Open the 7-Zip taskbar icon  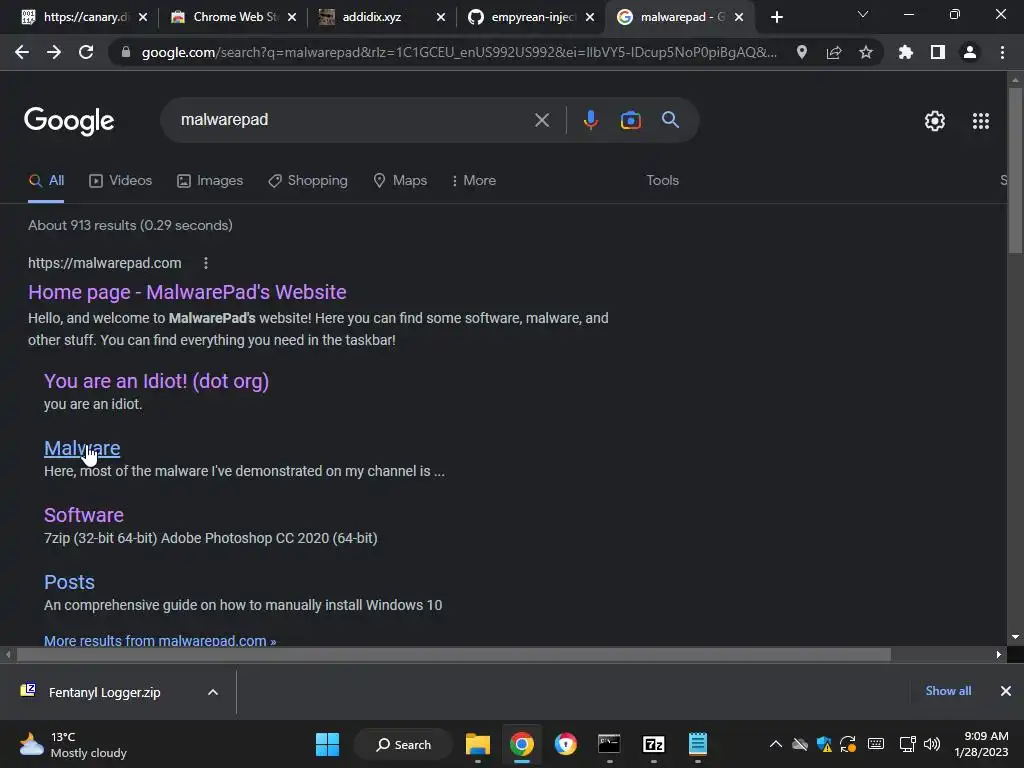(x=654, y=744)
